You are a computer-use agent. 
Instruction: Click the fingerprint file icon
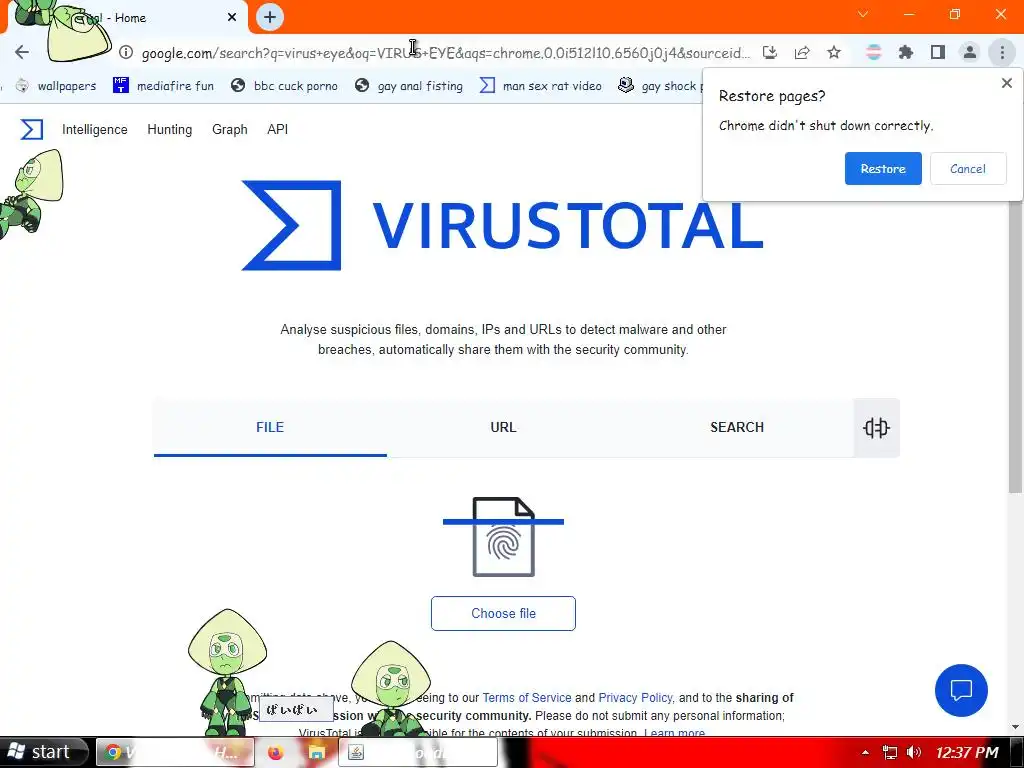tap(504, 537)
